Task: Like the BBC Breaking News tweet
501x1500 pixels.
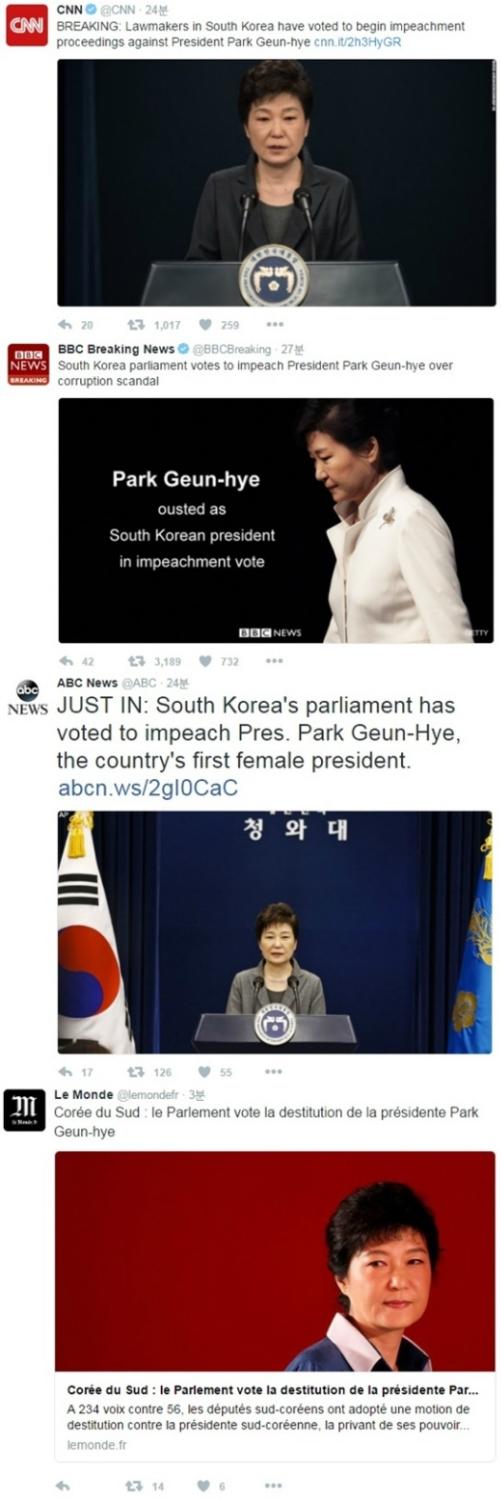Action: (205, 661)
